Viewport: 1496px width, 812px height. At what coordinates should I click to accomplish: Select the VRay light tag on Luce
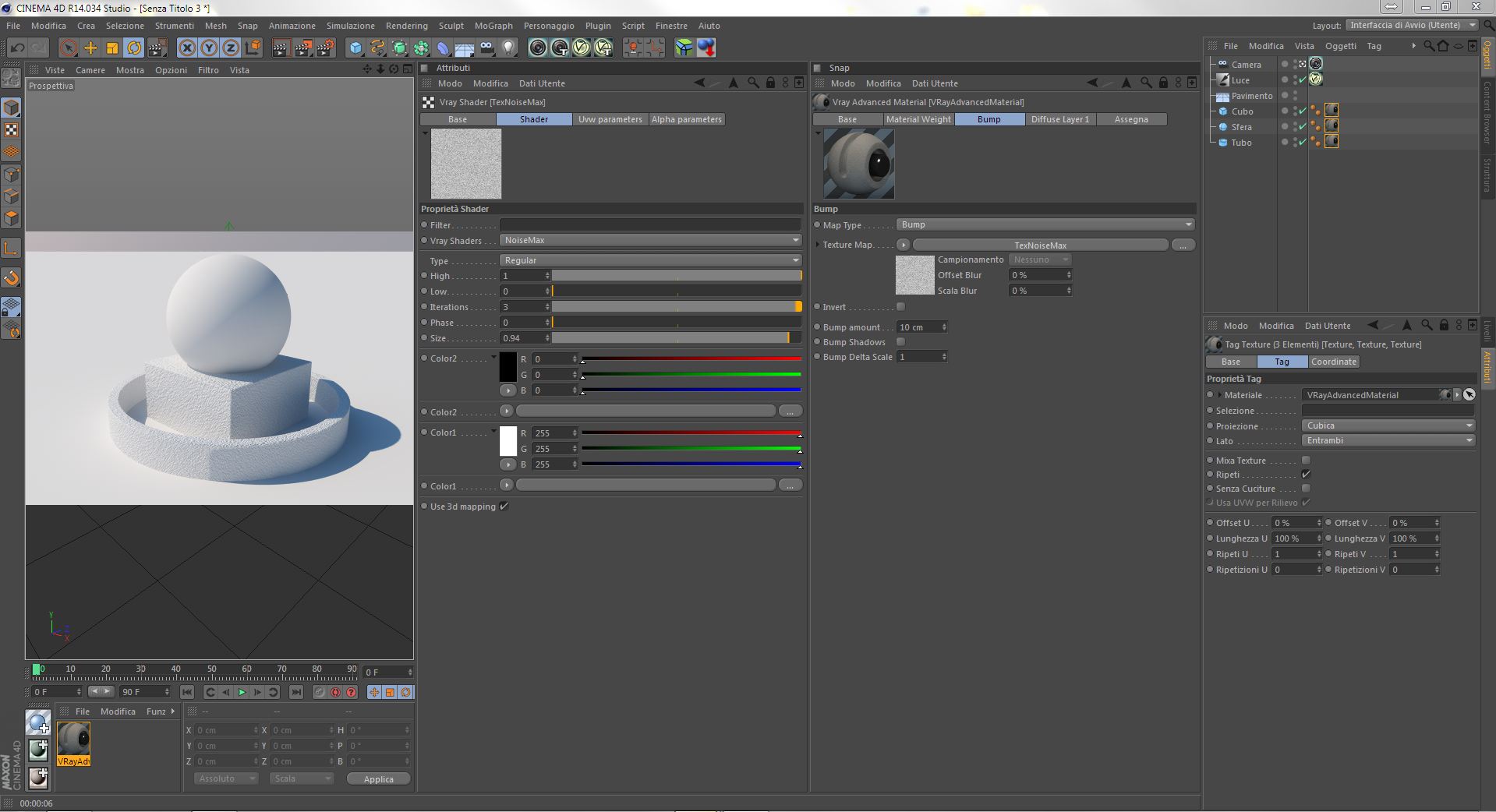[x=1316, y=79]
